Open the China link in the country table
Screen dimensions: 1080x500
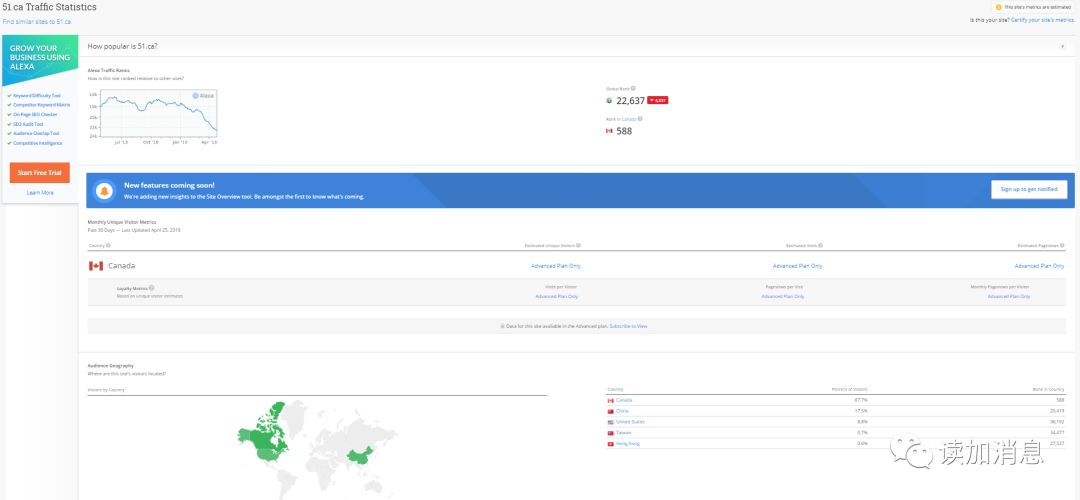point(623,411)
